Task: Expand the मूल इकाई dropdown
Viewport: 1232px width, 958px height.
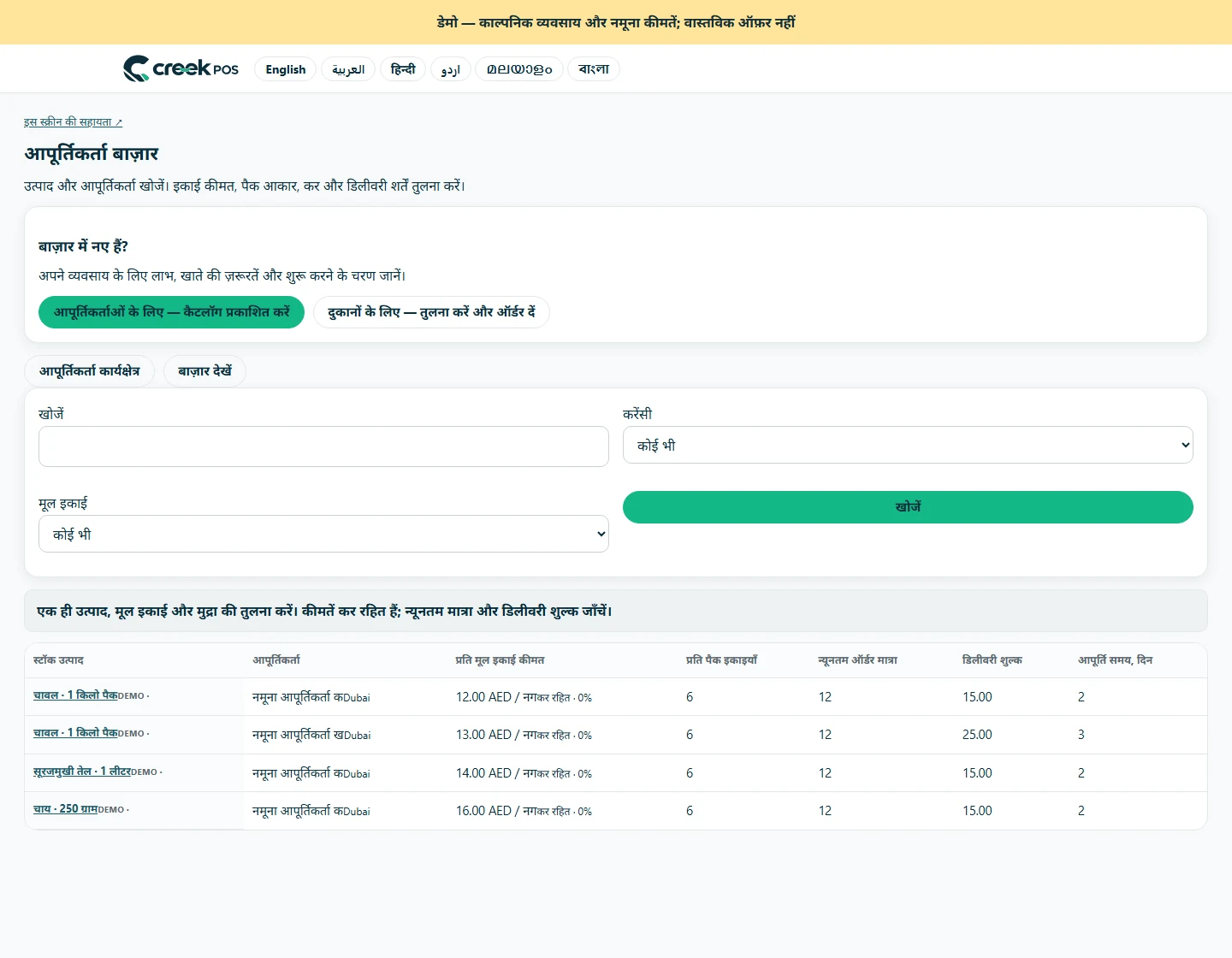Action: tap(323, 534)
